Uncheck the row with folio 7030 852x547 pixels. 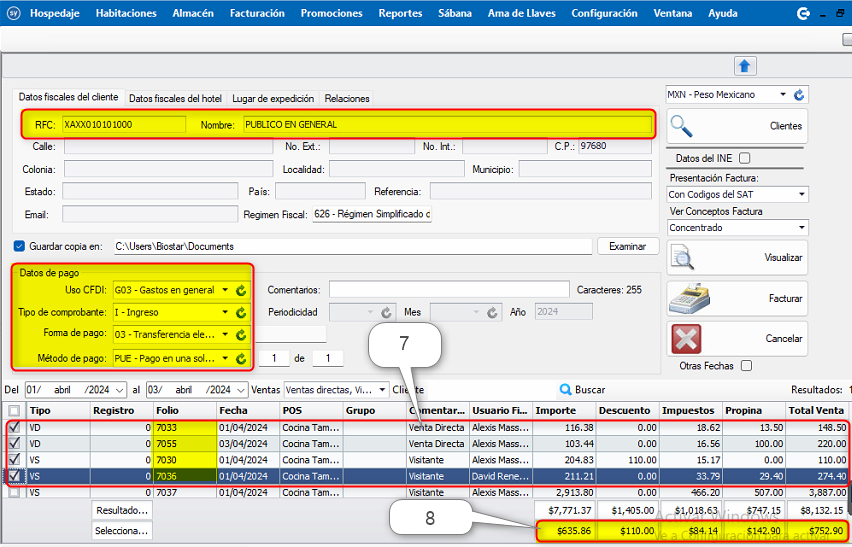[x=14, y=460]
